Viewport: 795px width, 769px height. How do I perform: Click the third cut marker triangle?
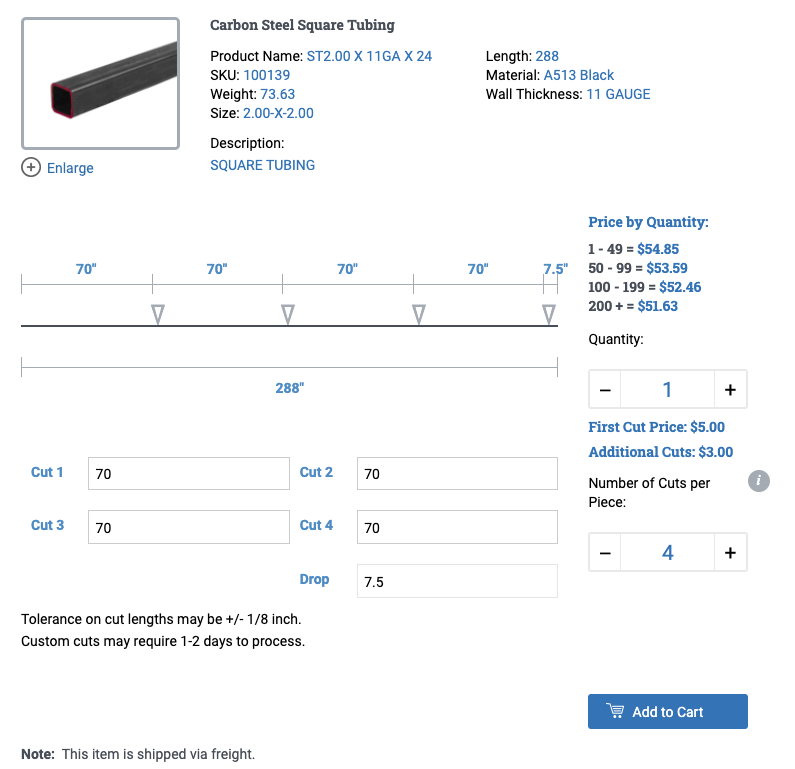(419, 314)
